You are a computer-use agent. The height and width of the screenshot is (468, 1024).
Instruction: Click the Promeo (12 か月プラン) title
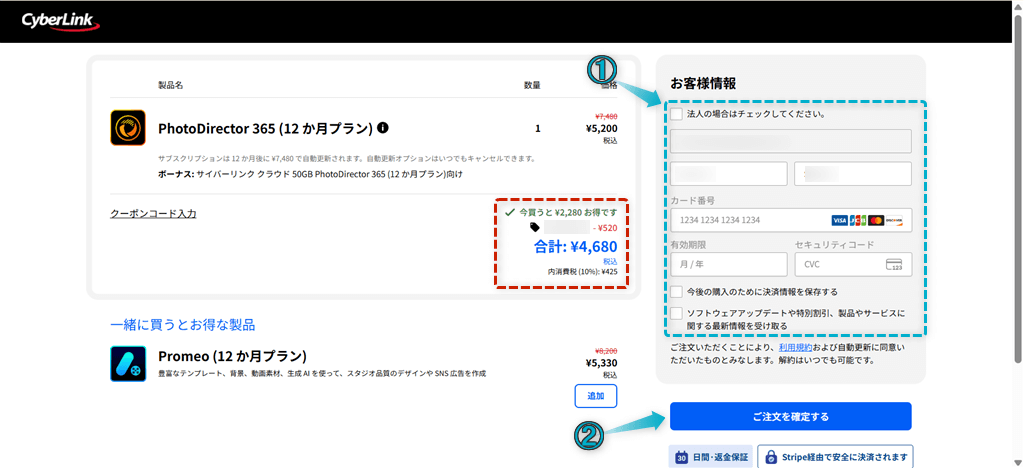[232, 356]
